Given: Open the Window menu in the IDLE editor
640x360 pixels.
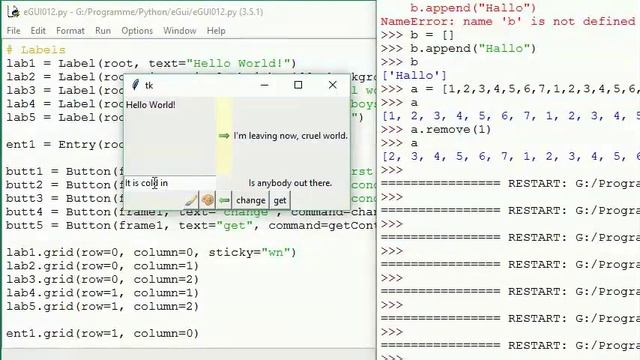Looking at the screenshot, I should point(180,31).
